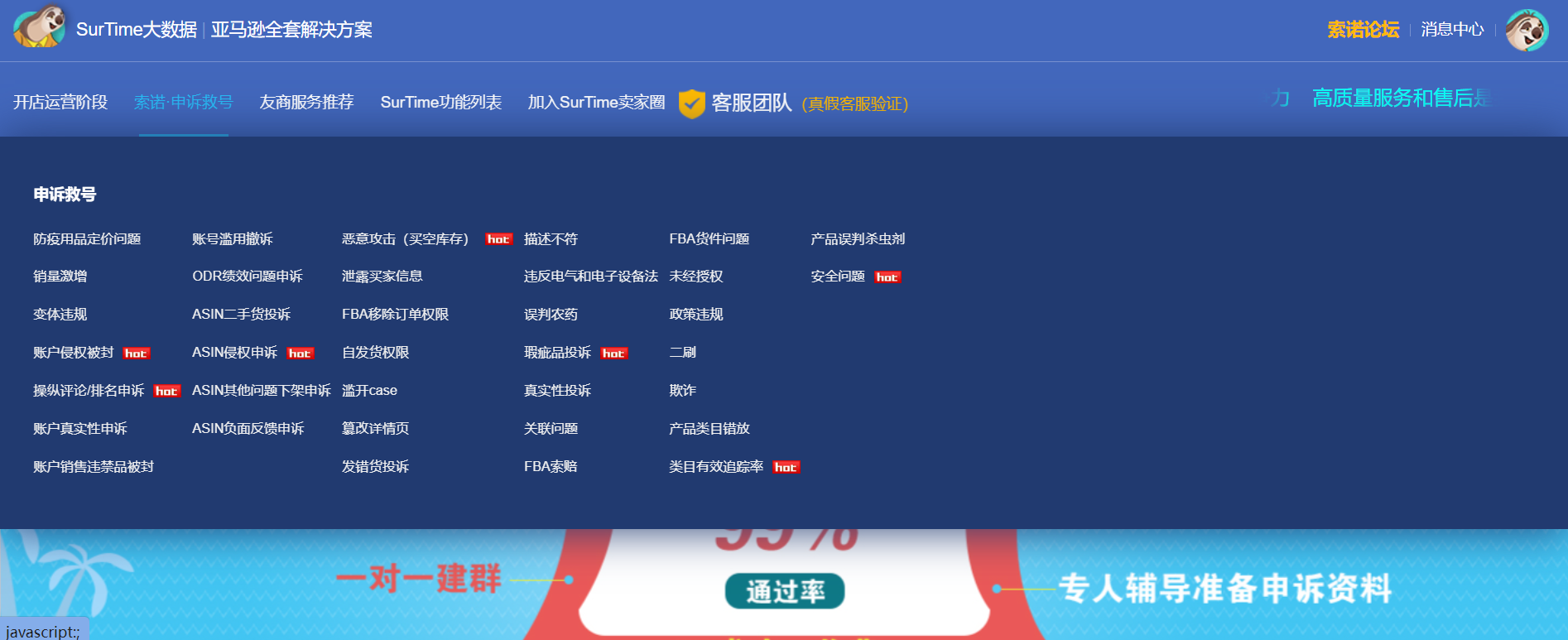The height and width of the screenshot is (640, 1568).
Task: Open ASIN其他问题下架申诉 link
Action: 262,391
